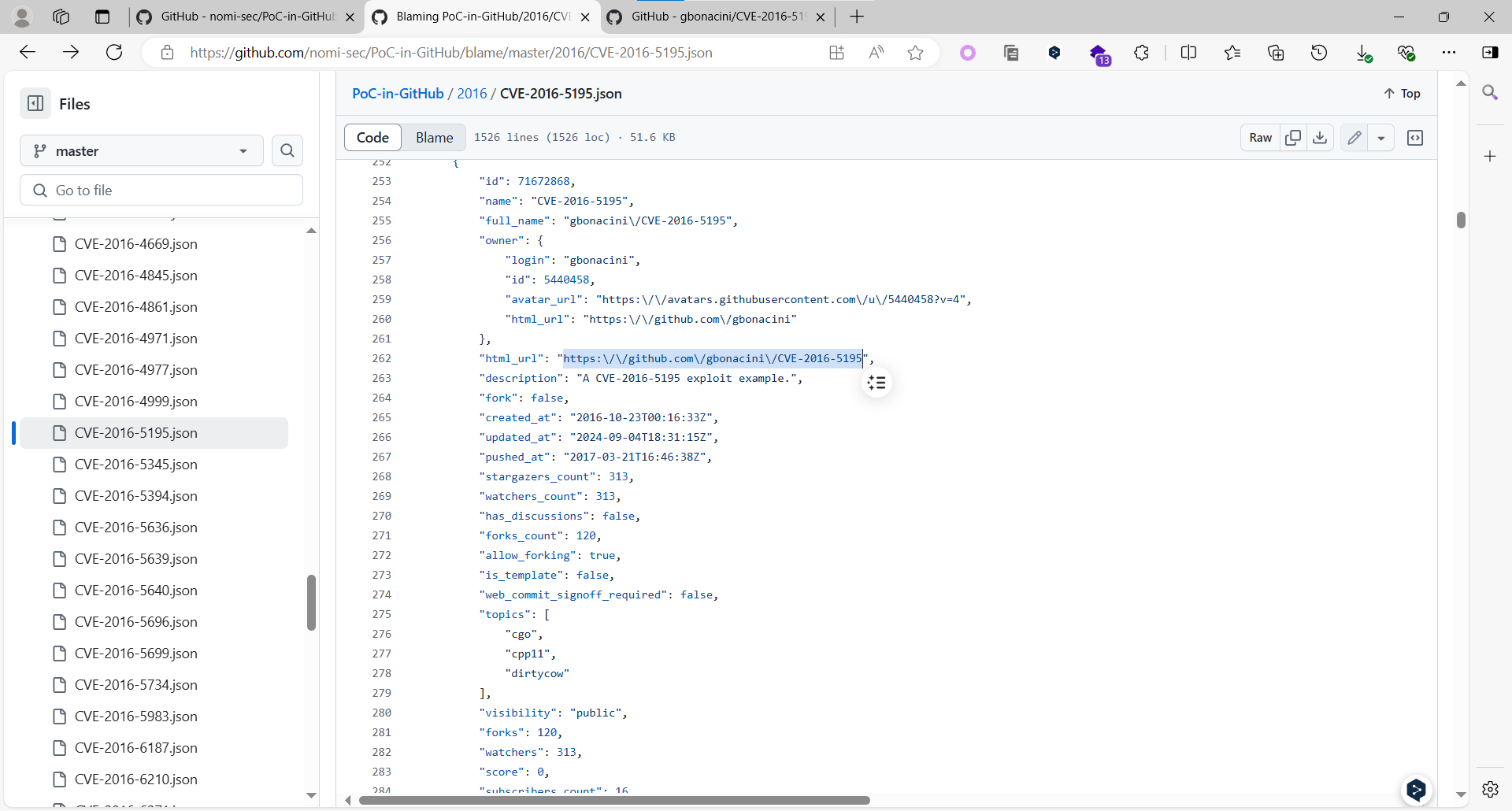1512x811 pixels.
Task: Switch to the Code view tab
Action: [372, 137]
